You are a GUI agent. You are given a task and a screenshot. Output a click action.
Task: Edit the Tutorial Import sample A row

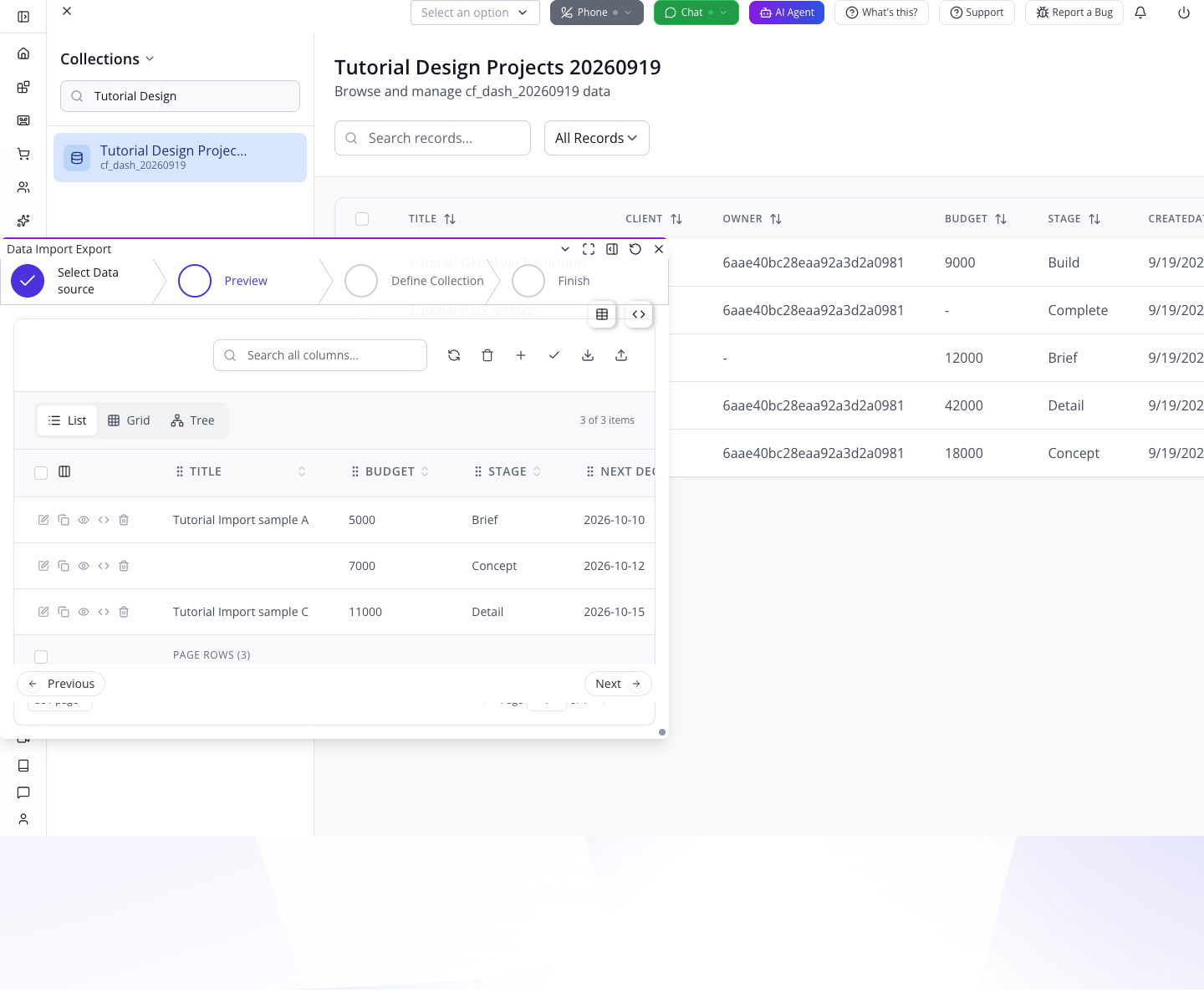[x=43, y=520]
